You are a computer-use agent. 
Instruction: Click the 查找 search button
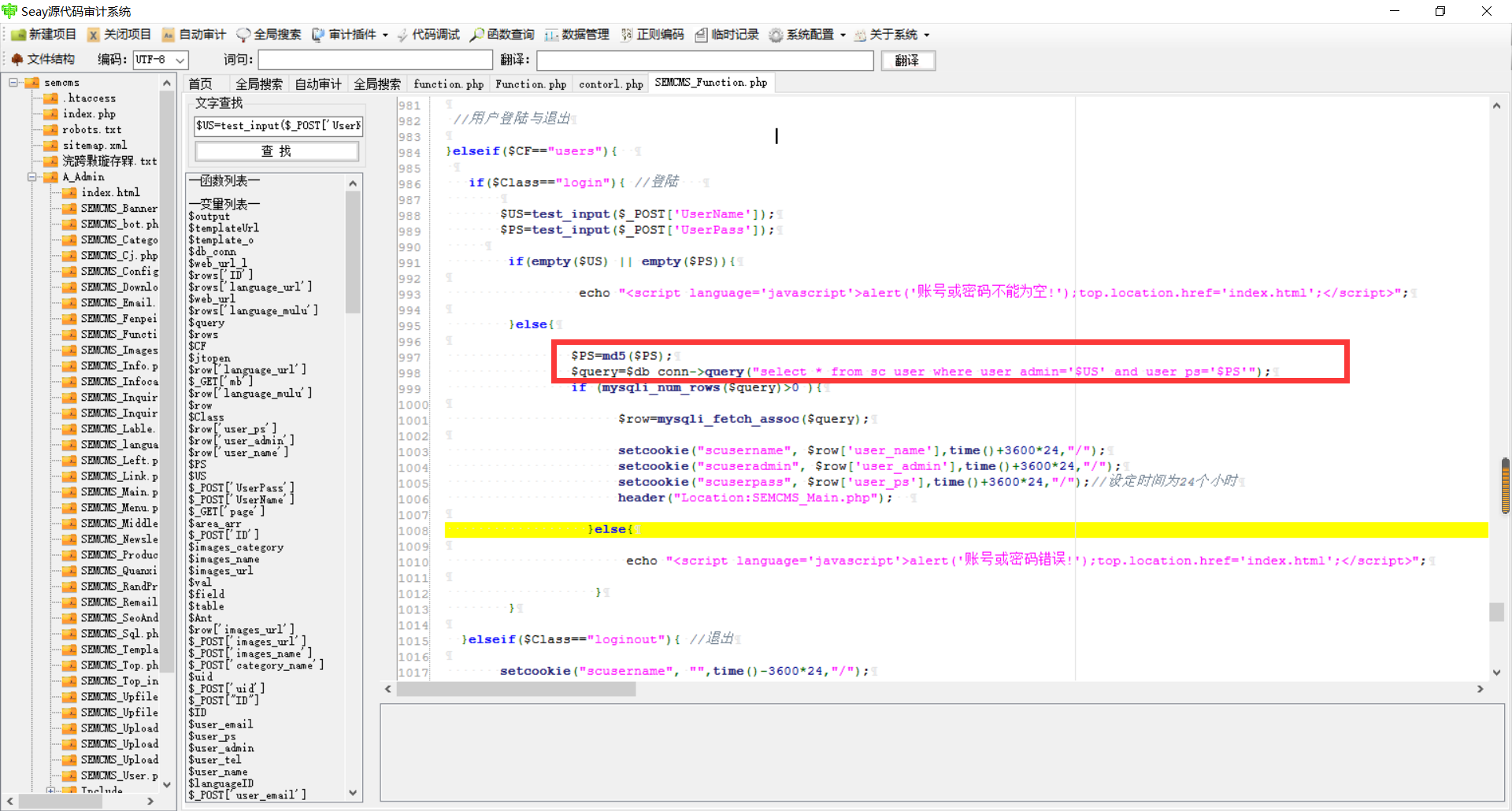pos(276,151)
